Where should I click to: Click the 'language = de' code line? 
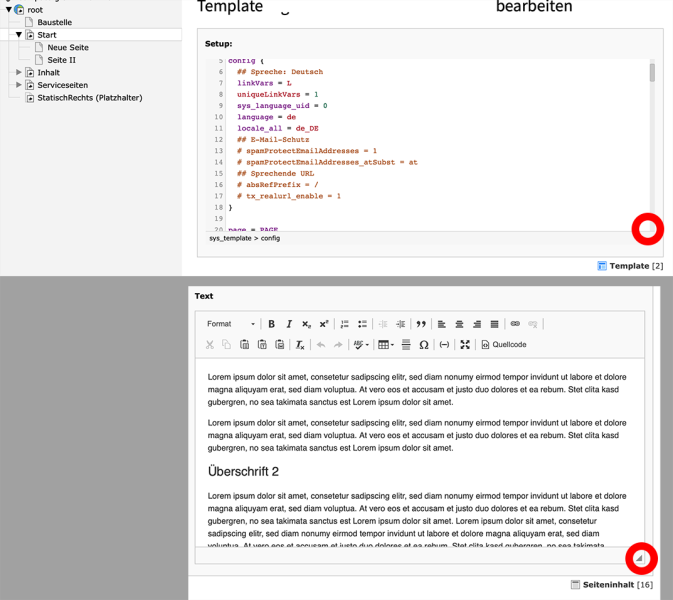pyautogui.click(x=267, y=117)
